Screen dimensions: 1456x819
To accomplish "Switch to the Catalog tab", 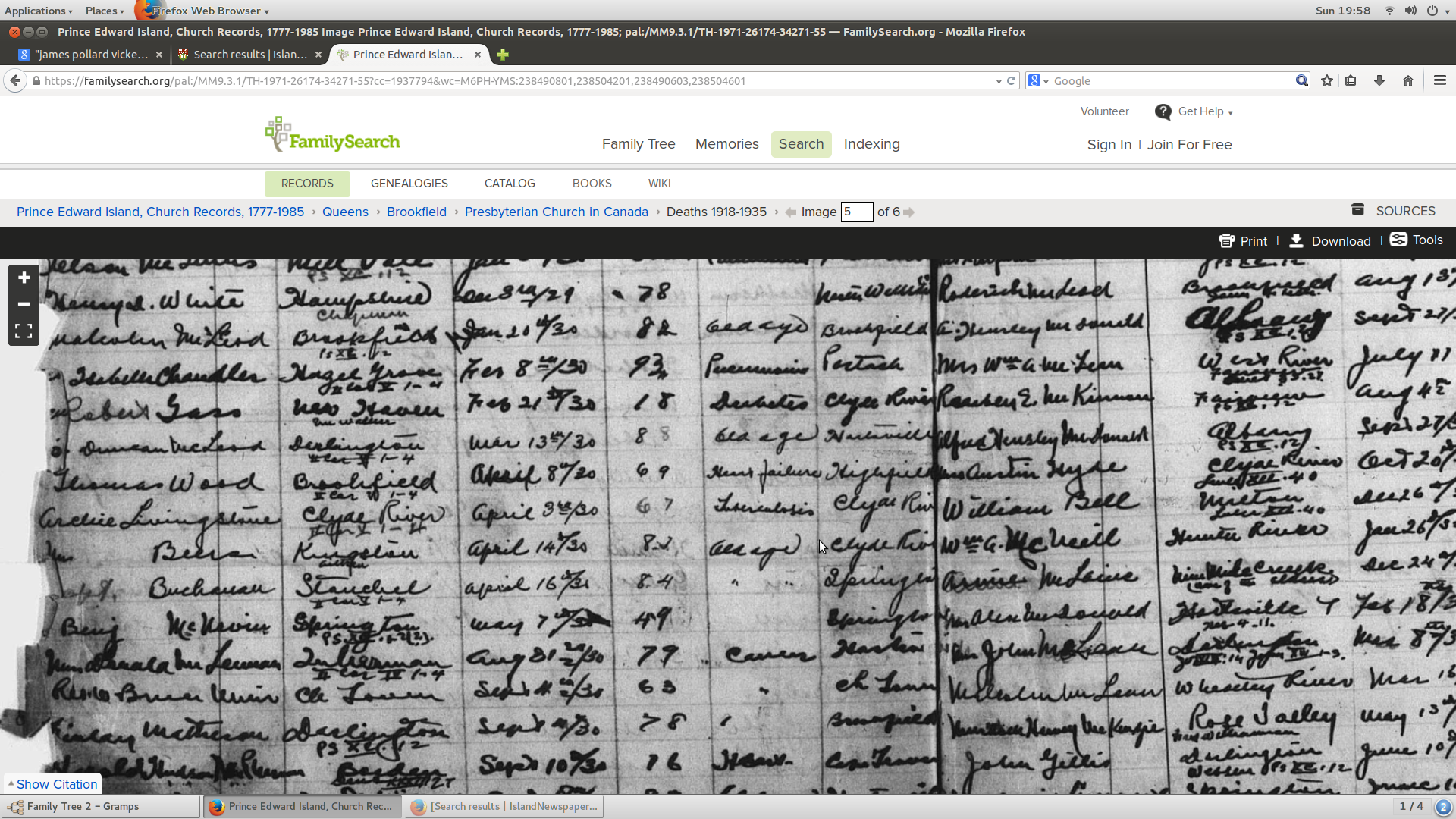I will [x=510, y=184].
